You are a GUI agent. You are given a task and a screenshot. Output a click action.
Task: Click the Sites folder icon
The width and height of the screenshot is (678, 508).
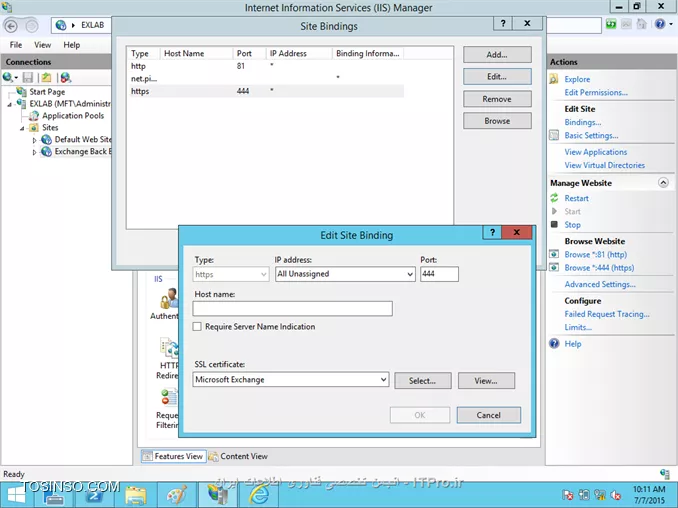(34, 128)
